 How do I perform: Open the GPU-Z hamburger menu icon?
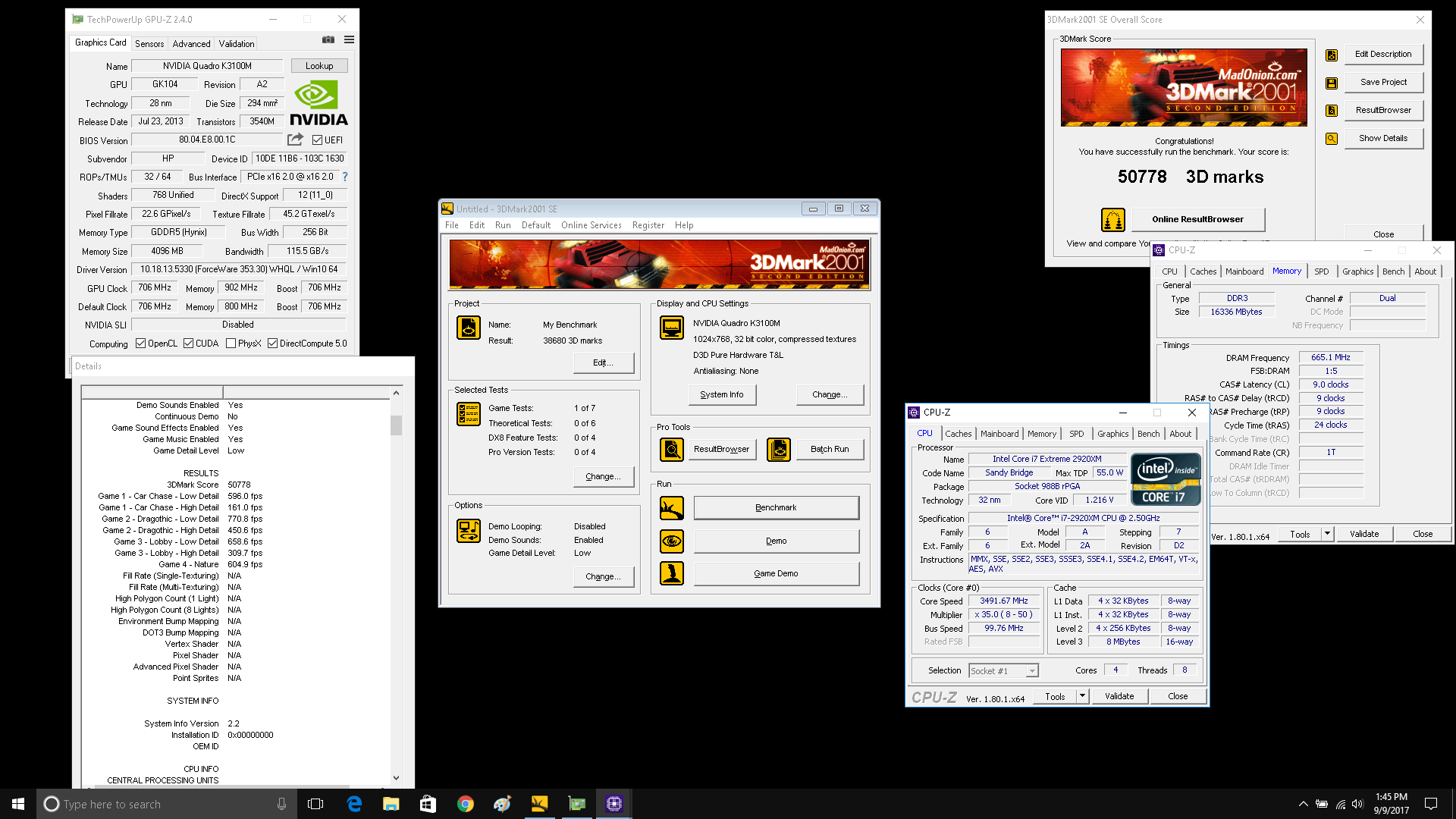pyautogui.click(x=349, y=39)
